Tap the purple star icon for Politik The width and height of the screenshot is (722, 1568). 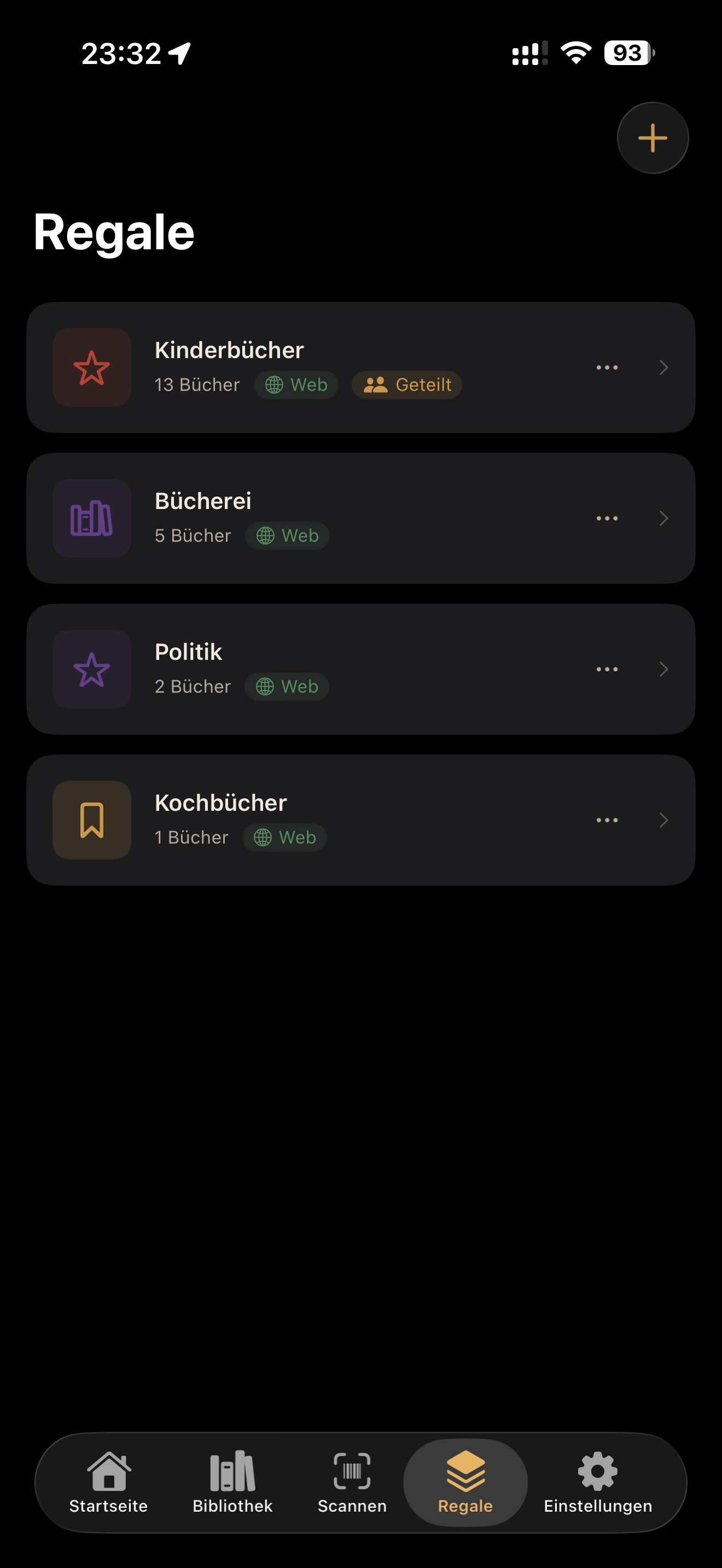[92, 670]
